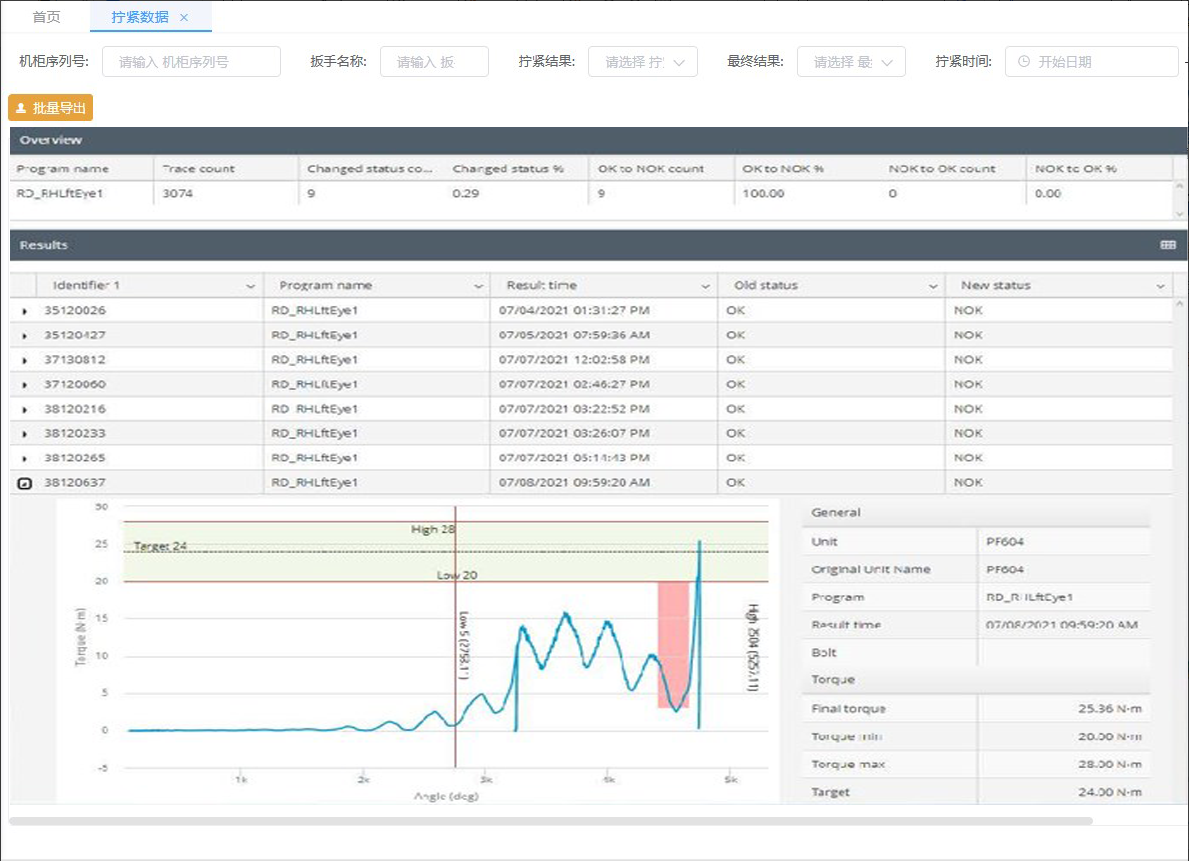Screen dimensions: 1189x861
Task: Click result time 07/05/2021 07:59:36 AM
Action: [574, 335]
